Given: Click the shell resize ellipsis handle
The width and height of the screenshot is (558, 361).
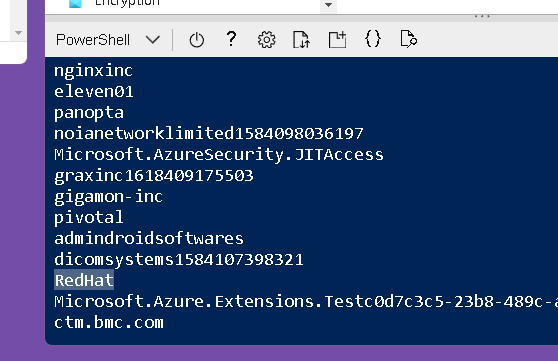Looking at the screenshot, I should pyautogui.click(x=482, y=16).
